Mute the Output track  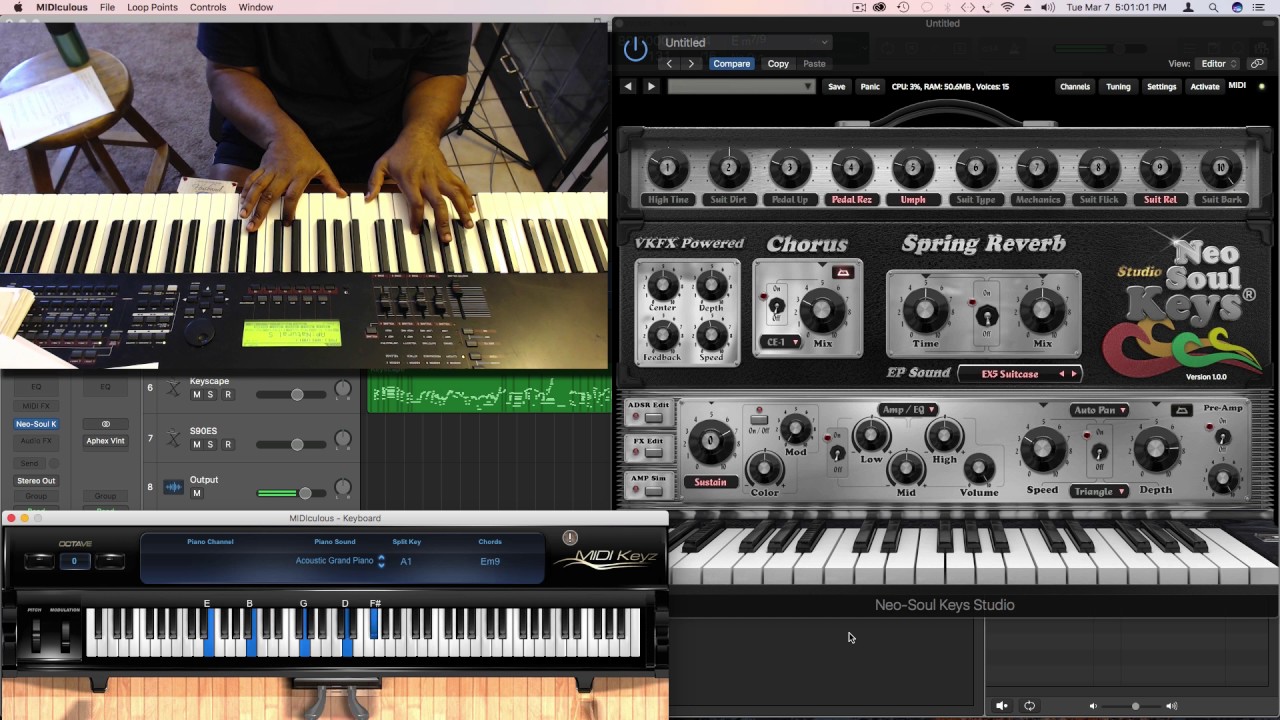pos(196,493)
